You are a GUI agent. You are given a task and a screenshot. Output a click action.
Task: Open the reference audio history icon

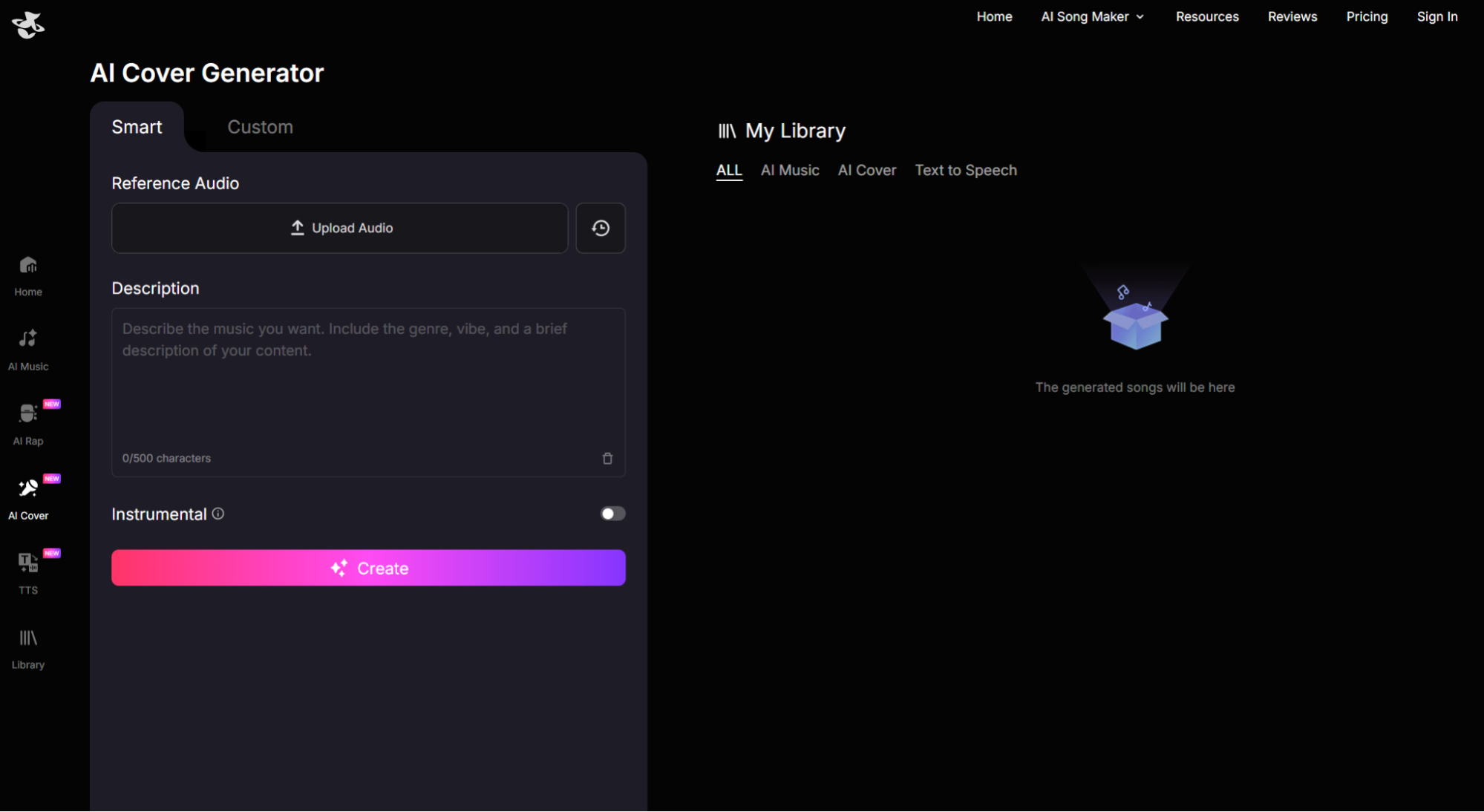[x=600, y=228]
